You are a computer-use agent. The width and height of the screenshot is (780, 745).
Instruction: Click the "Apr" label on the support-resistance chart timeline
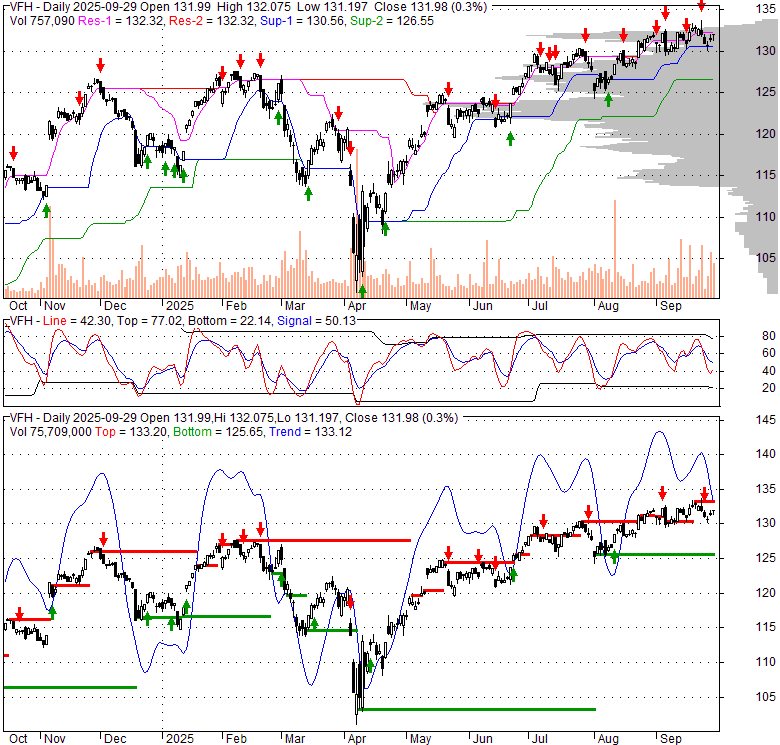[357, 306]
